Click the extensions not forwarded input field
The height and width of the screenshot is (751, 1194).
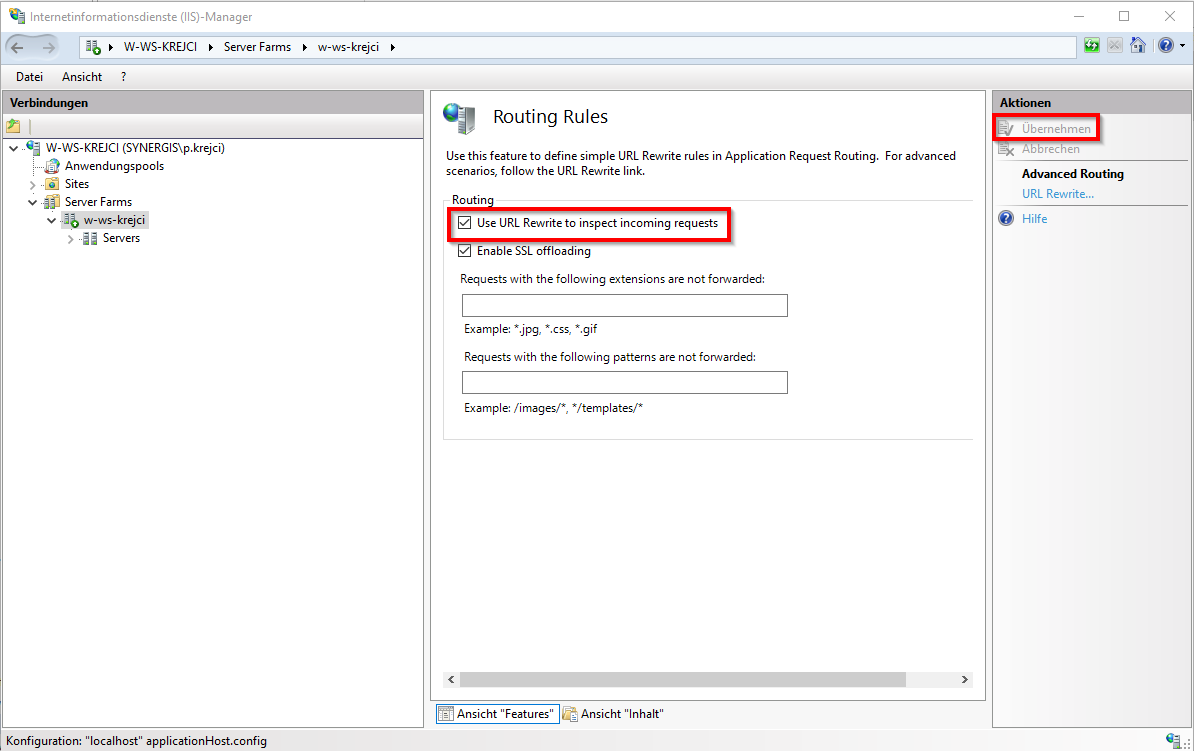[x=624, y=305]
